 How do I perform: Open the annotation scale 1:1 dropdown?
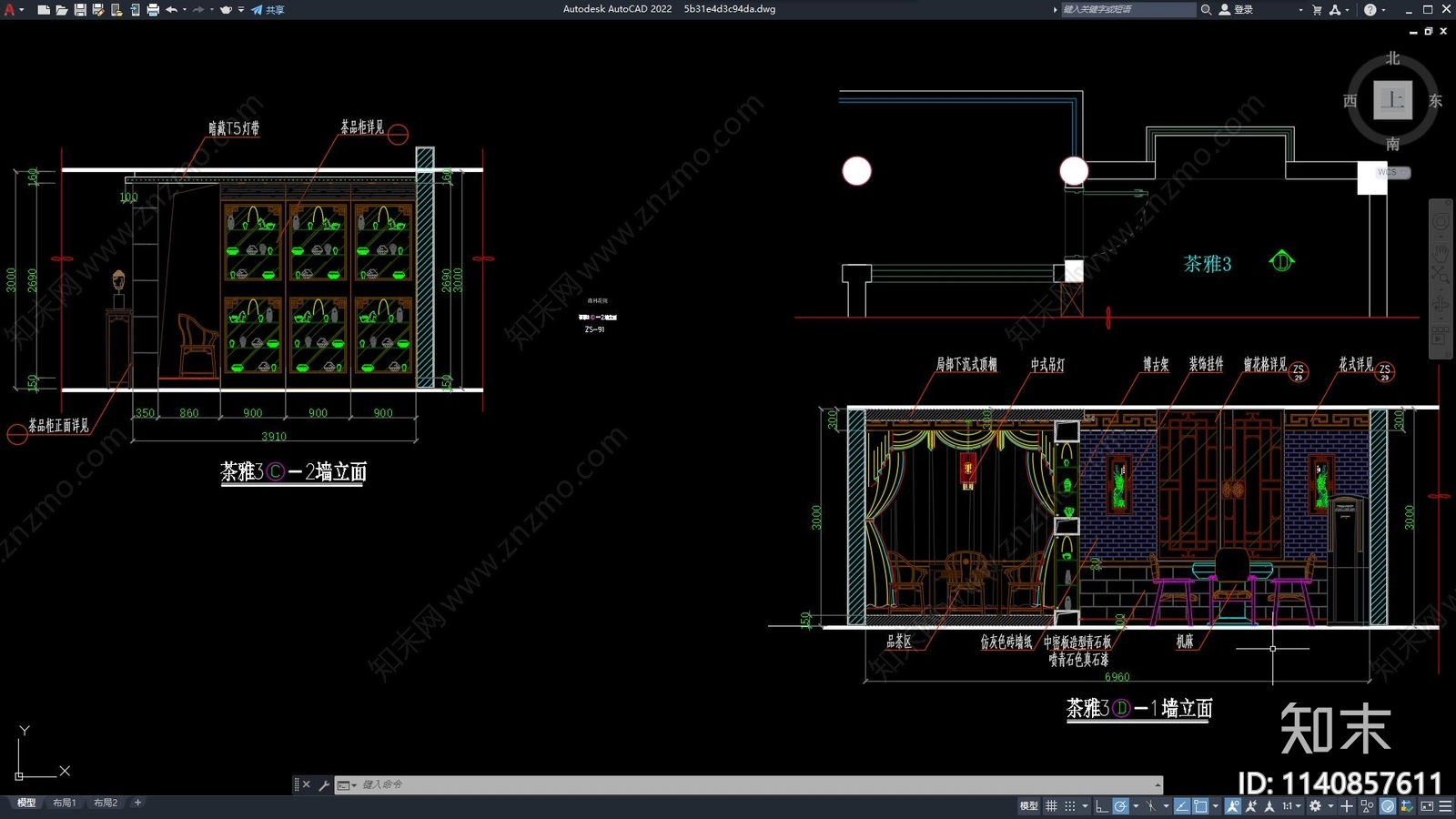[x=1292, y=806]
